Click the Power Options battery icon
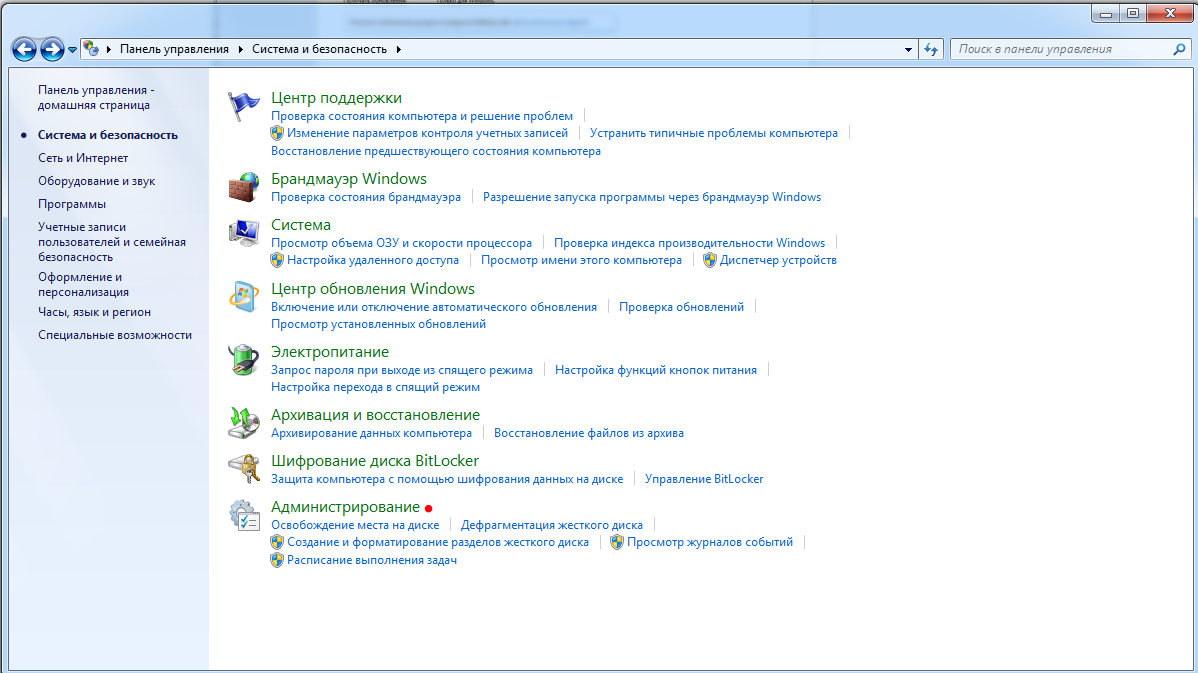The width and height of the screenshot is (1198, 673). (244, 360)
